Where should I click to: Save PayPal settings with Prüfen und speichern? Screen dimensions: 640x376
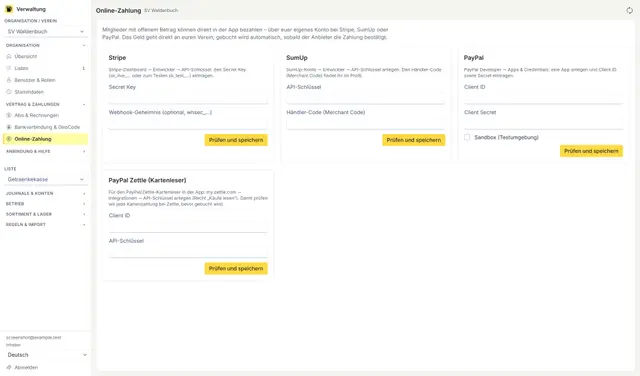click(591, 151)
